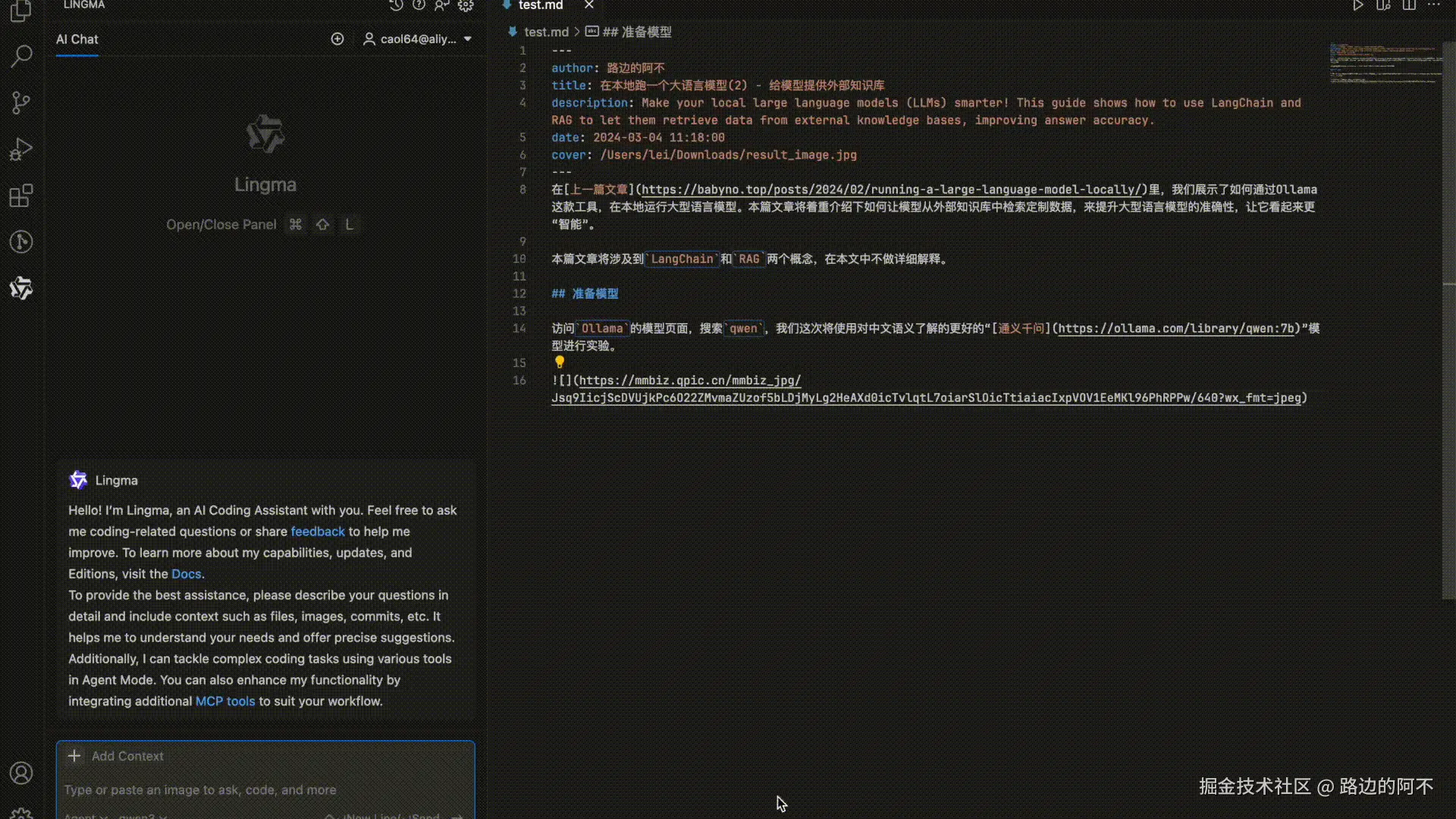The width and height of the screenshot is (1456, 819).
Task: Click line number 16 in the gutter
Action: click(519, 381)
